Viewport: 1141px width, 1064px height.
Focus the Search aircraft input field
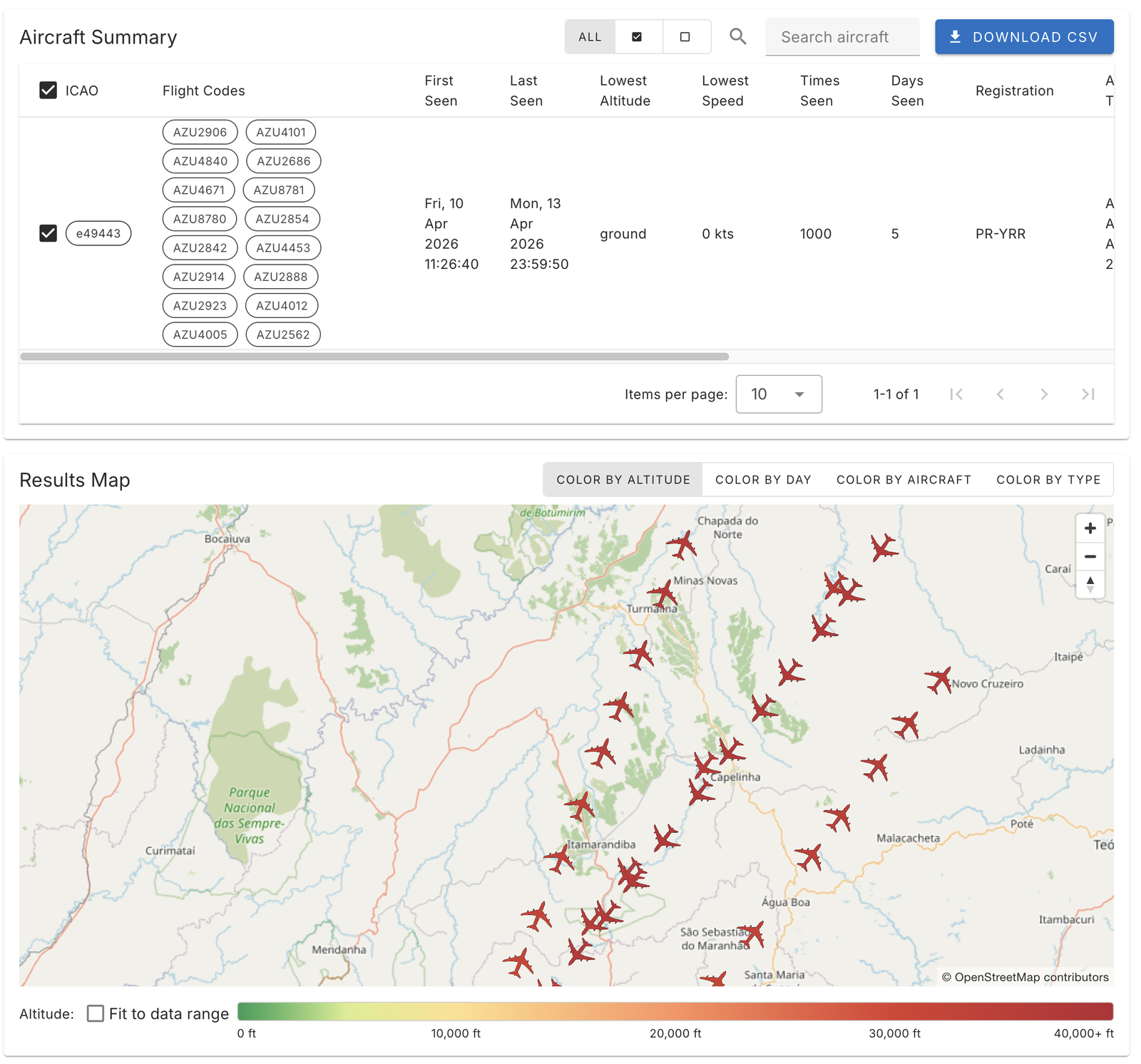[842, 37]
